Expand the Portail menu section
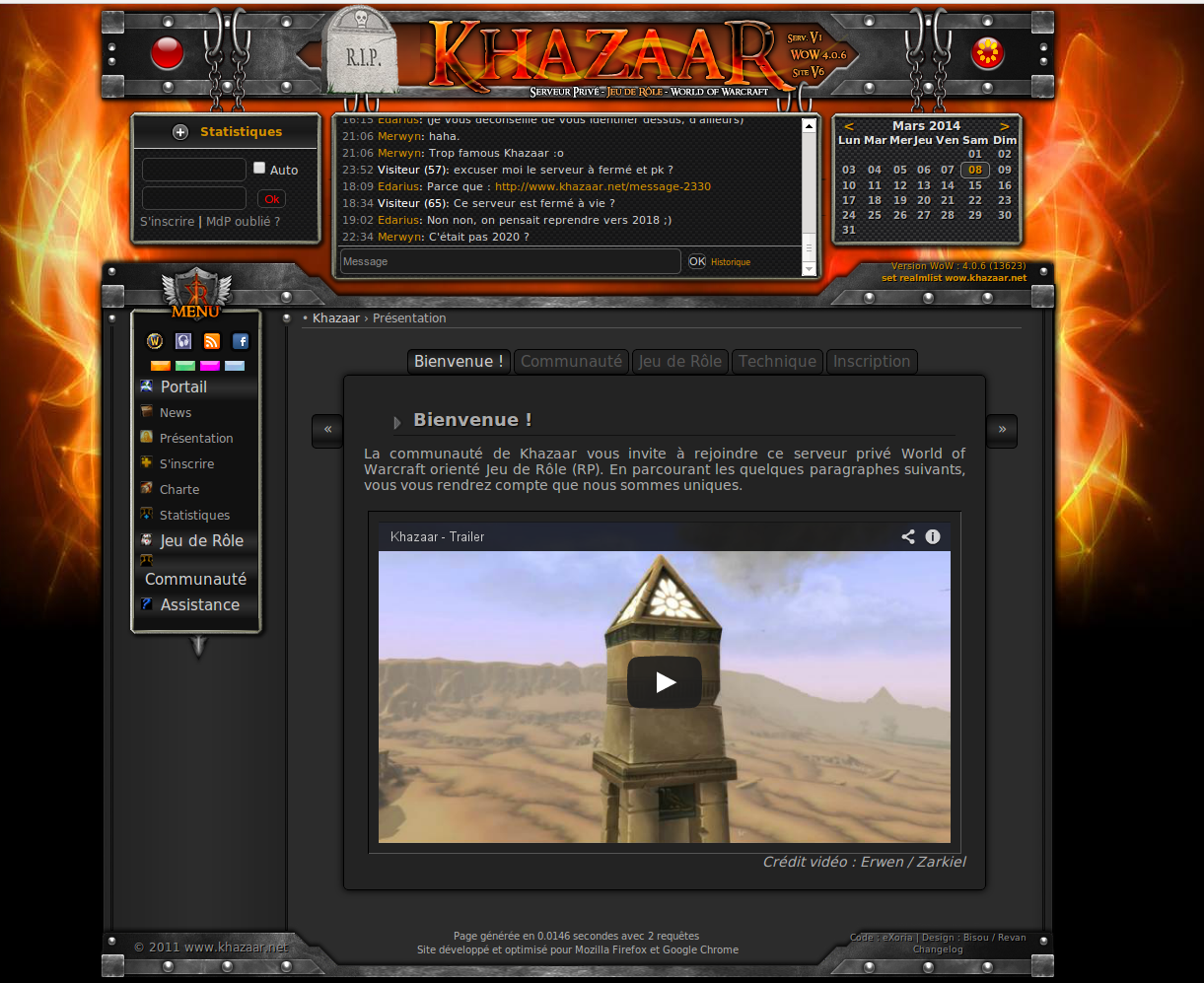Screen dimensions: 1204x983 tap(184, 386)
